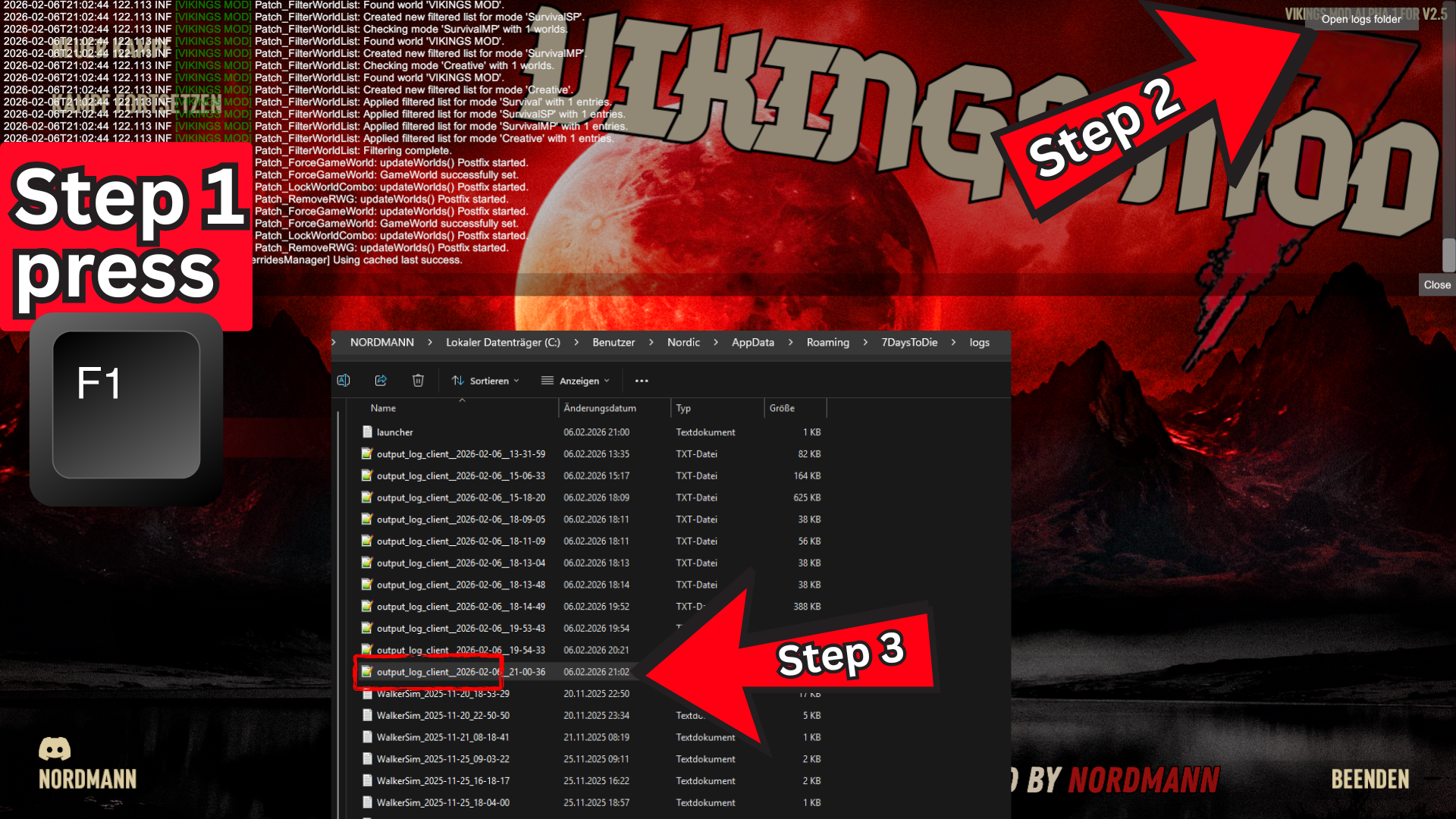The height and width of the screenshot is (819, 1456).
Task: Sort by Typ column header
Action: click(717, 408)
